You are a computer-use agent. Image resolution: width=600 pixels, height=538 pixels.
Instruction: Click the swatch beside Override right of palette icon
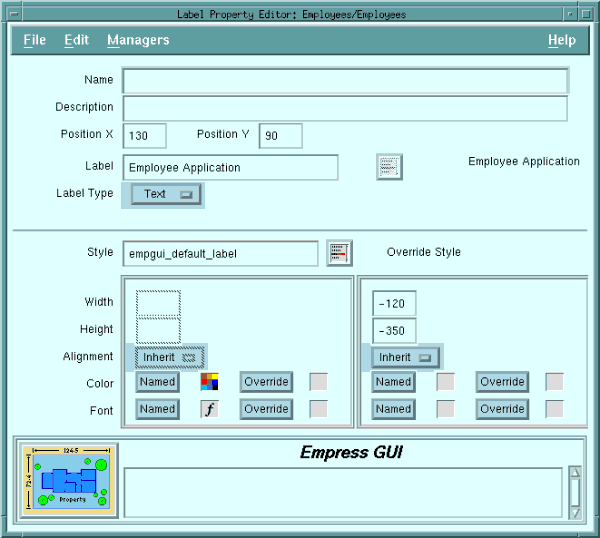[318, 381]
